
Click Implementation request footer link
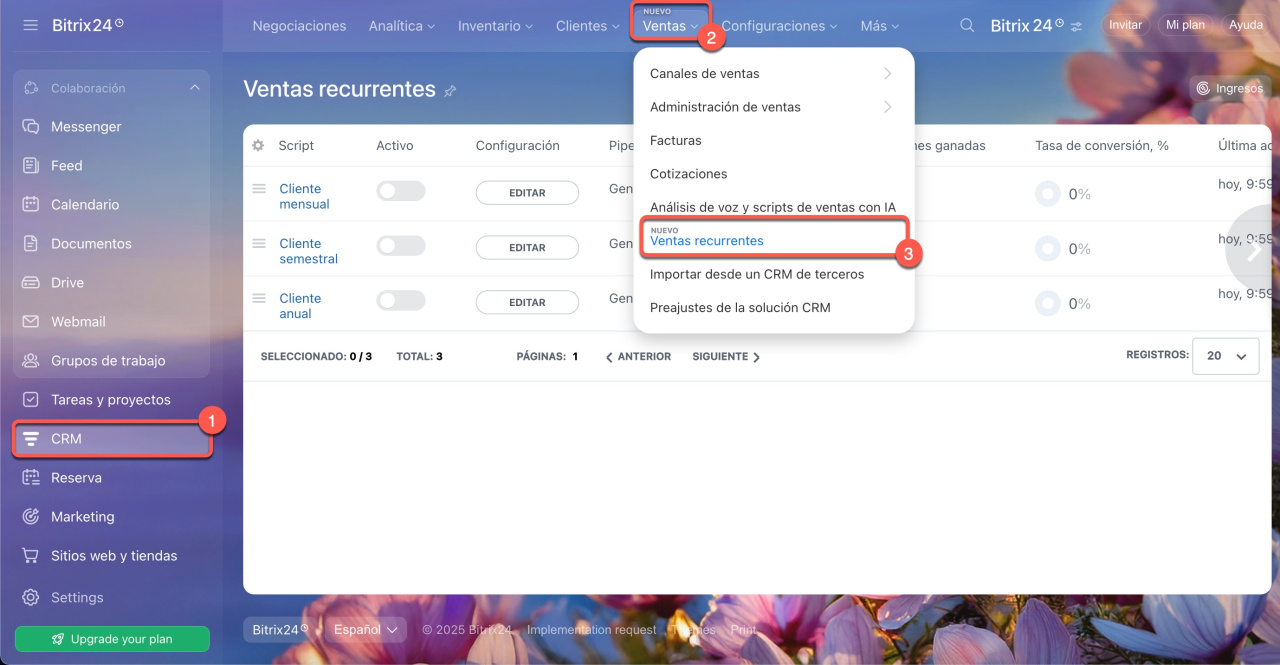point(592,630)
